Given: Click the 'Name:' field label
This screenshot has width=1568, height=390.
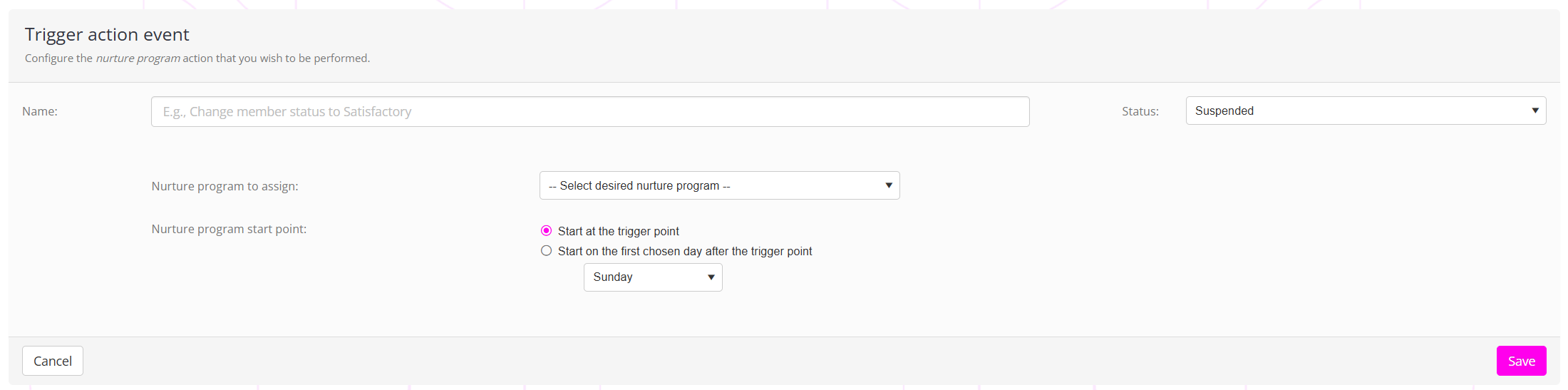Looking at the screenshot, I should (40, 111).
